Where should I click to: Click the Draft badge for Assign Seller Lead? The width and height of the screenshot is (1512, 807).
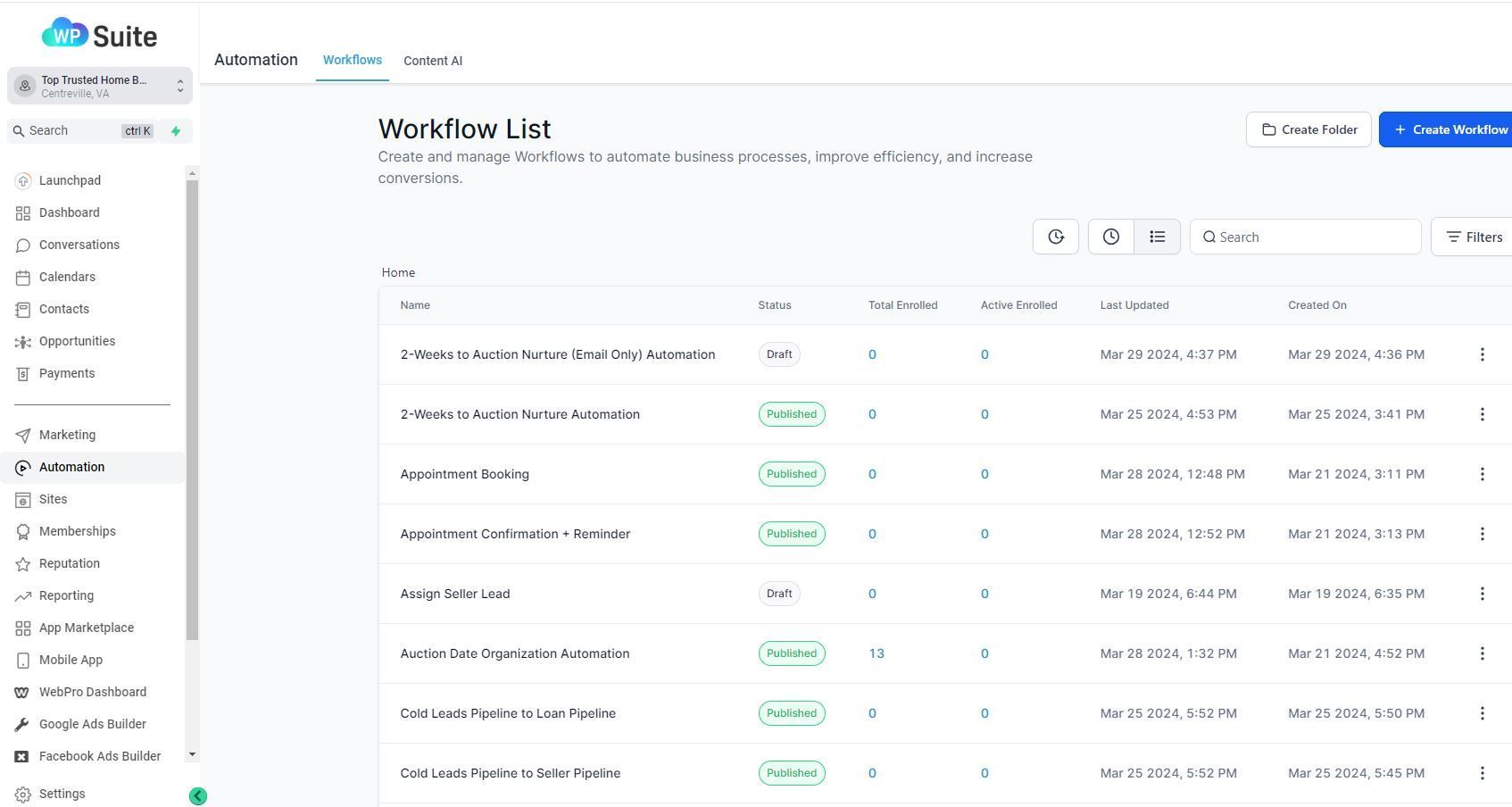click(779, 594)
